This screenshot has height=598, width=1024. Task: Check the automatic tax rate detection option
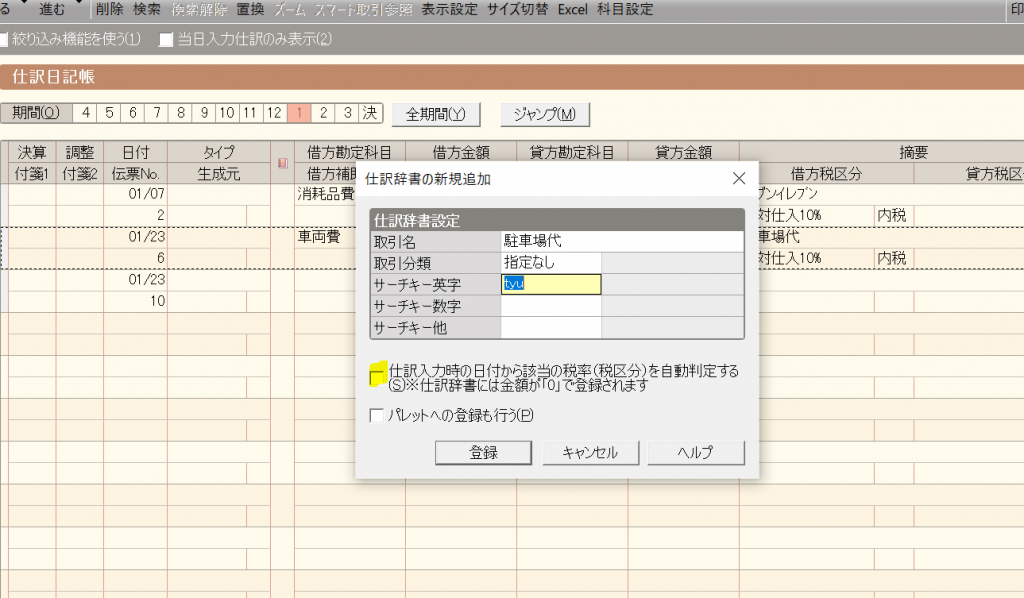tap(377, 374)
